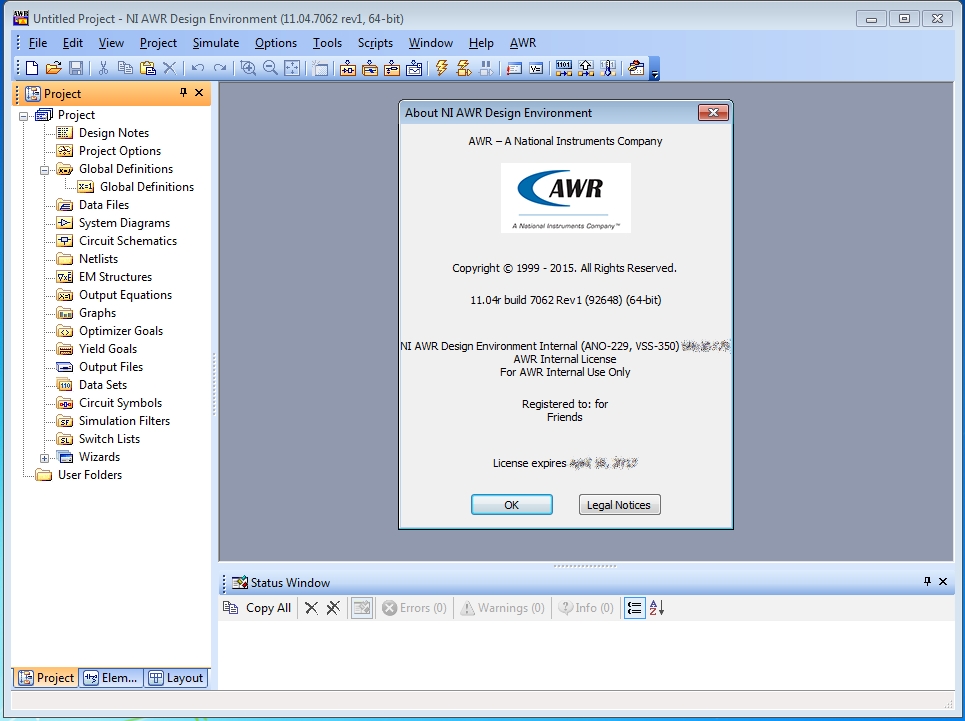Click the Tune Tool toolbar icon
The width and height of the screenshot is (965, 721).
(513, 68)
